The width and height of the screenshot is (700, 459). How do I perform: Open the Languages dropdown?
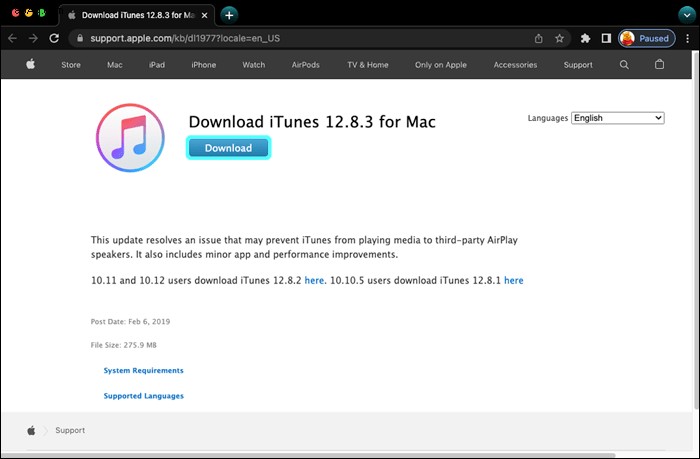point(618,118)
